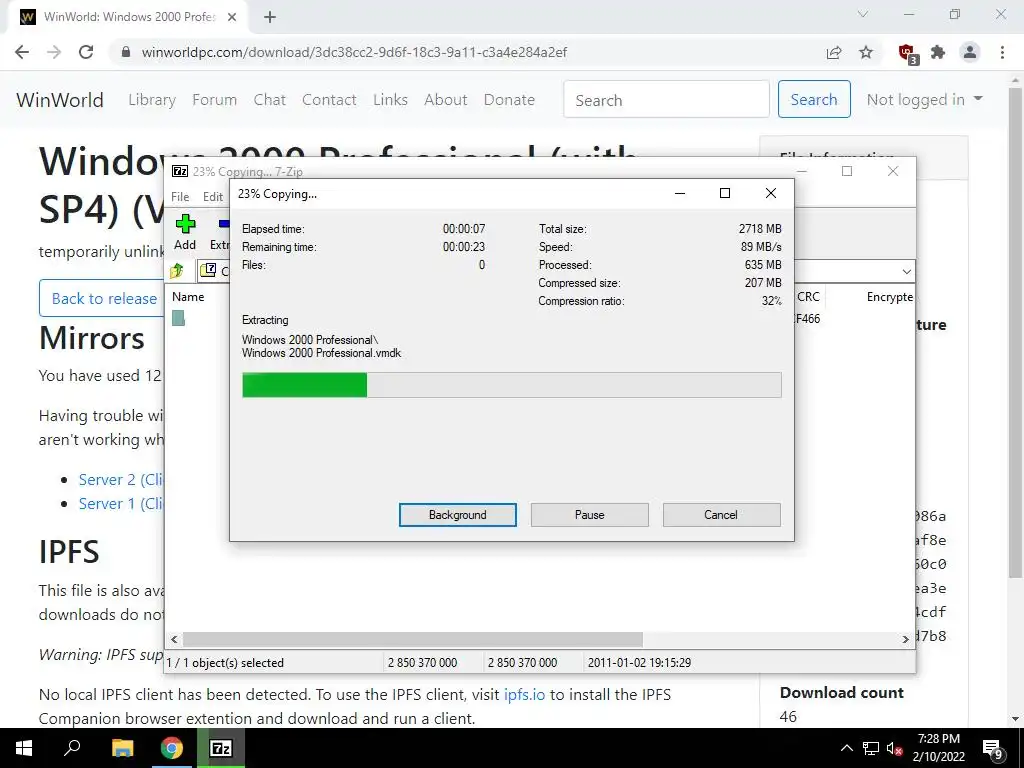Click the extraction progress bar
Screen dimensions: 1024x768
coord(511,385)
